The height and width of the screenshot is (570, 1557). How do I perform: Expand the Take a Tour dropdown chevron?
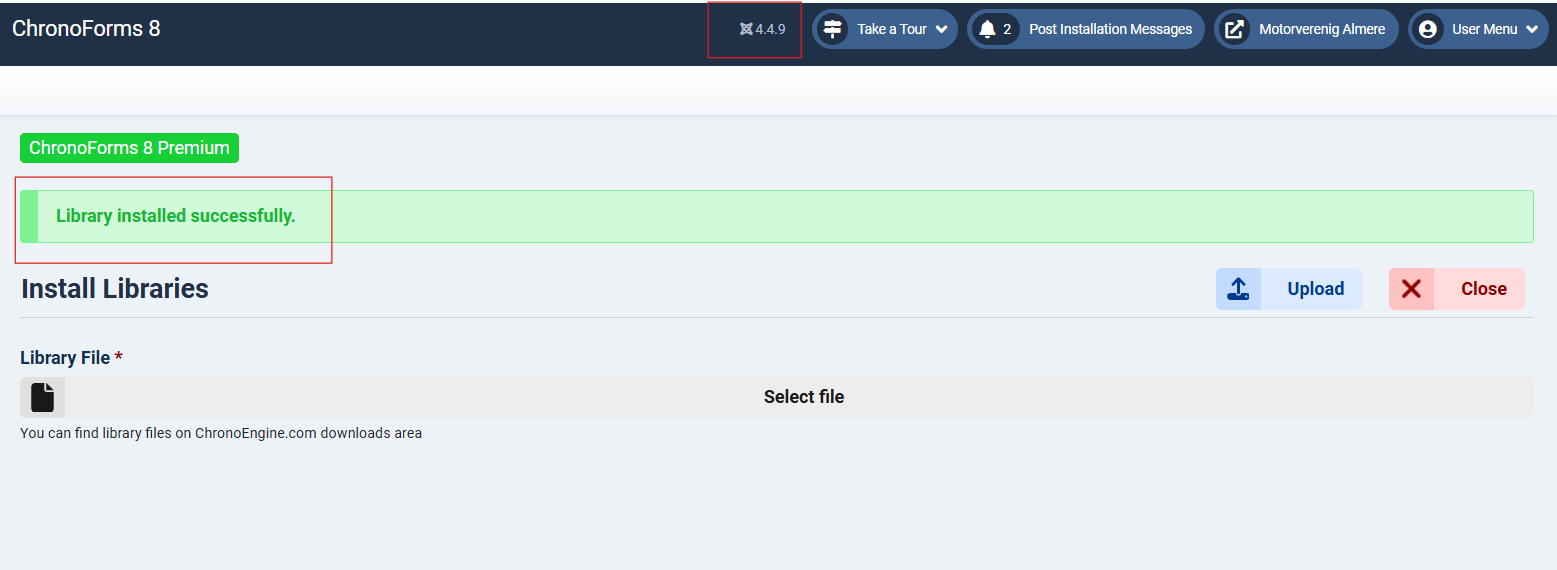point(941,29)
